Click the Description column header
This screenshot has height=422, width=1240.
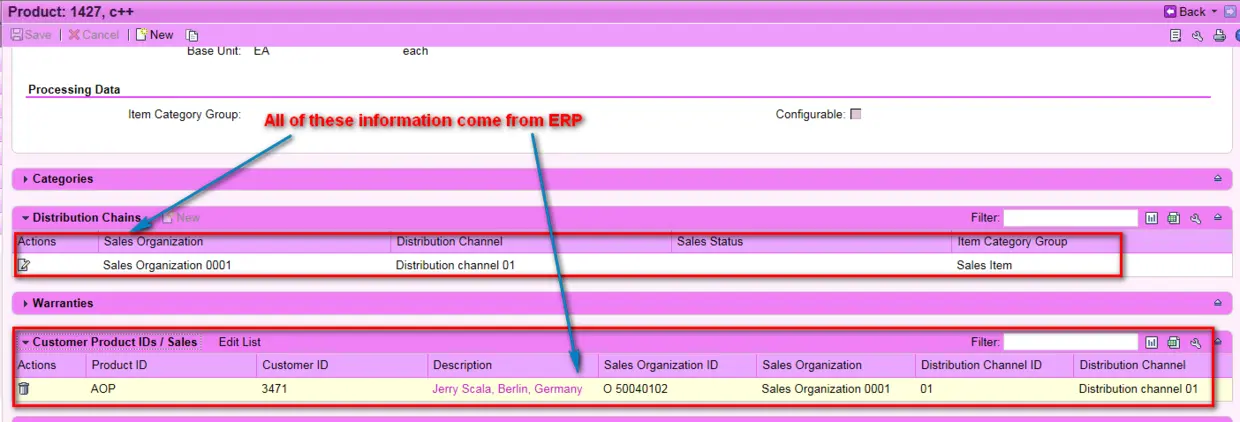(x=462, y=365)
